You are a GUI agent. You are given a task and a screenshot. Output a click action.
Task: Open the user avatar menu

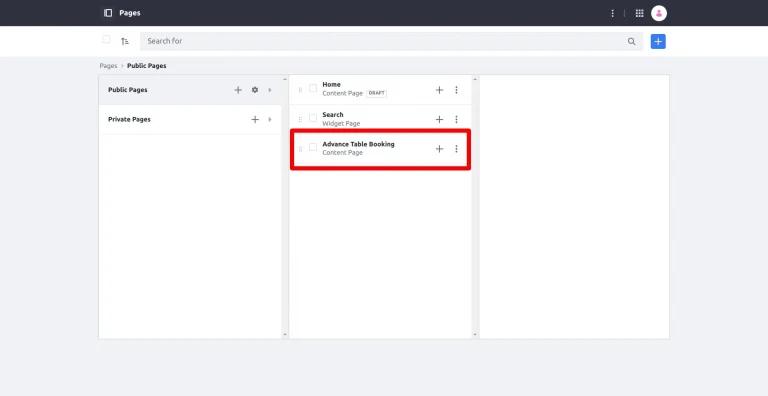click(x=659, y=13)
